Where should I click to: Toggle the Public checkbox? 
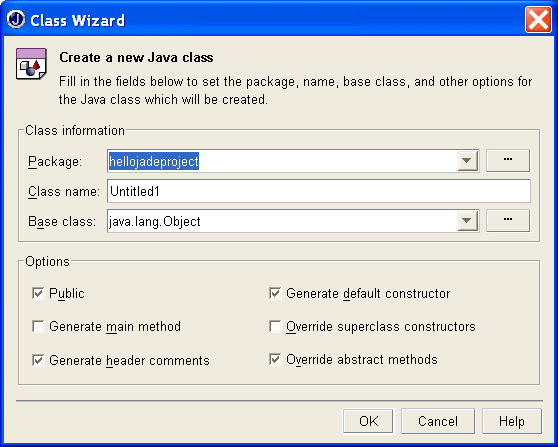(x=38, y=294)
